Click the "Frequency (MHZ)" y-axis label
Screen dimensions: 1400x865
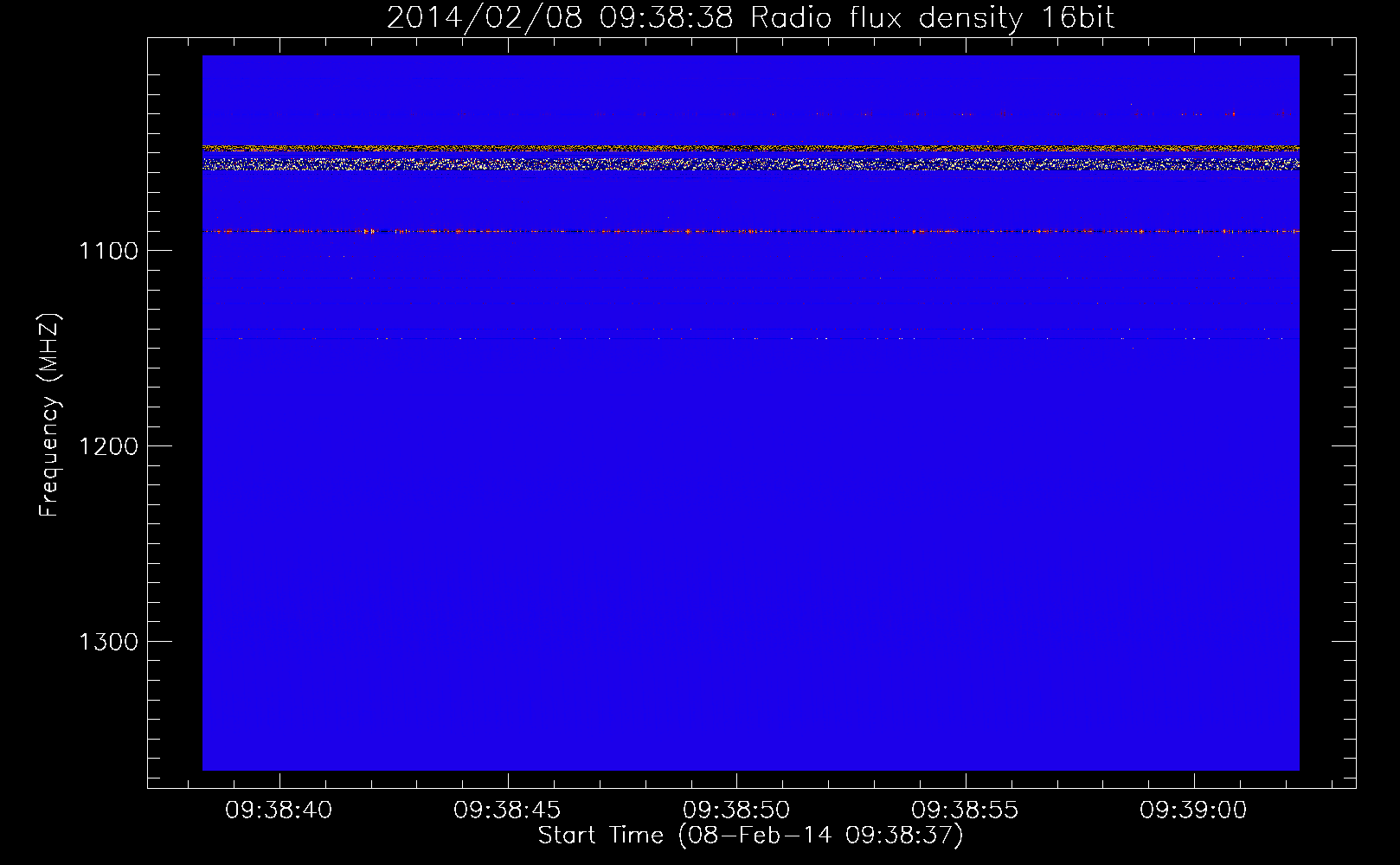49,415
